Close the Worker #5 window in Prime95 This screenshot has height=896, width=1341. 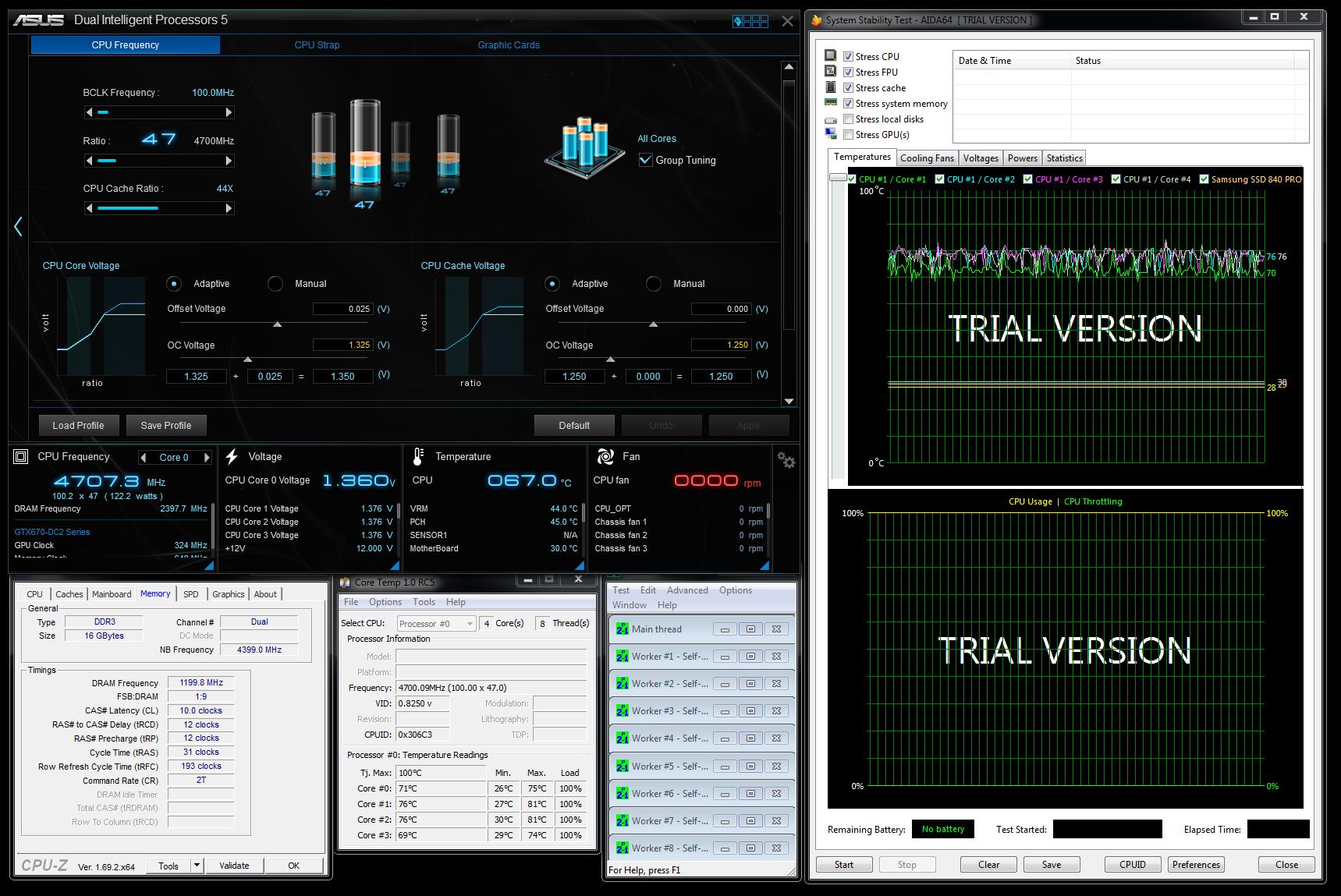tap(776, 767)
